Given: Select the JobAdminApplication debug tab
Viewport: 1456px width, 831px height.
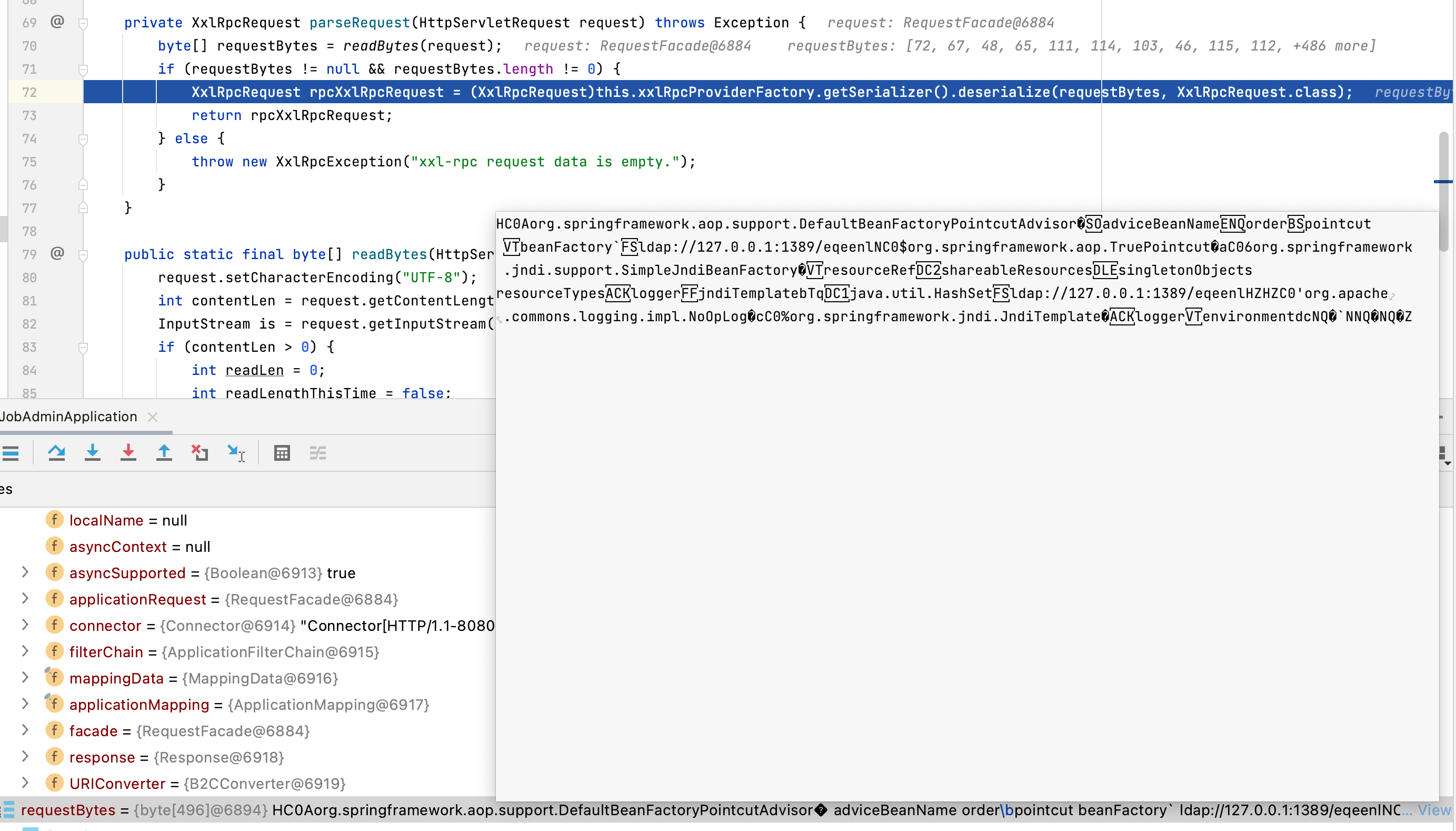Looking at the screenshot, I should 68,417.
